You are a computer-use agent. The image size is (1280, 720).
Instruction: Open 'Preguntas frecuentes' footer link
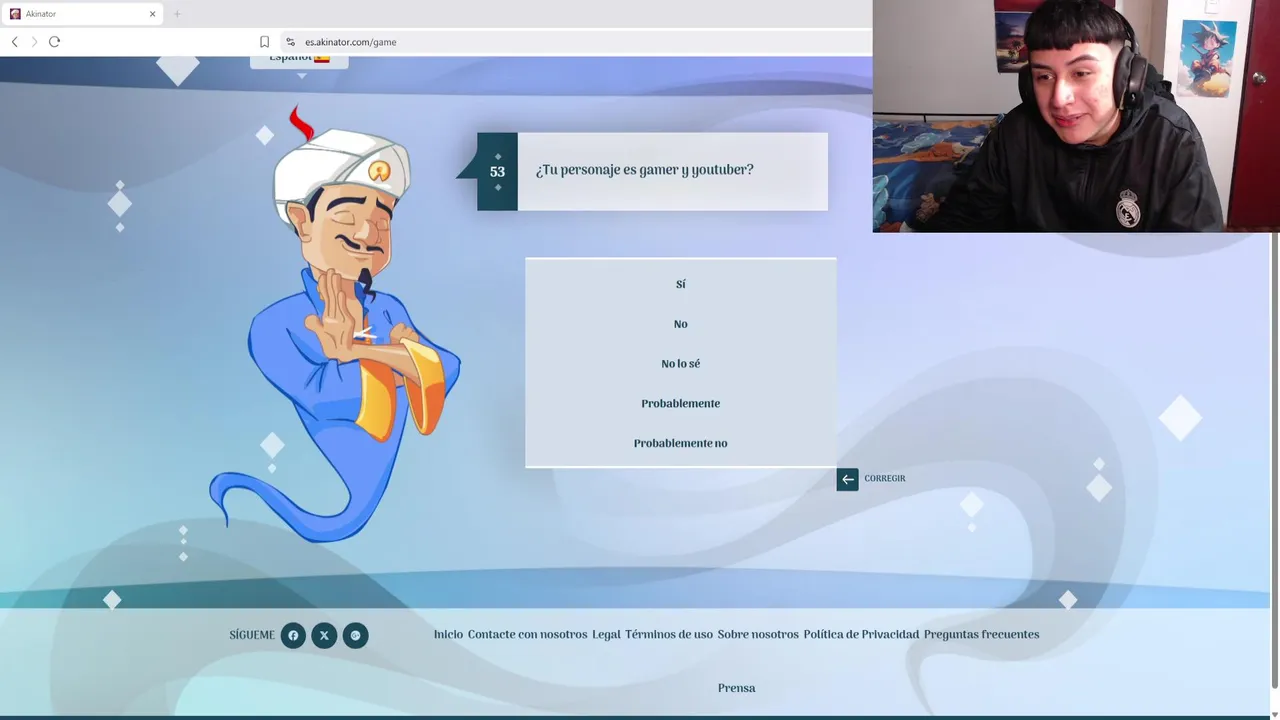tap(981, 634)
